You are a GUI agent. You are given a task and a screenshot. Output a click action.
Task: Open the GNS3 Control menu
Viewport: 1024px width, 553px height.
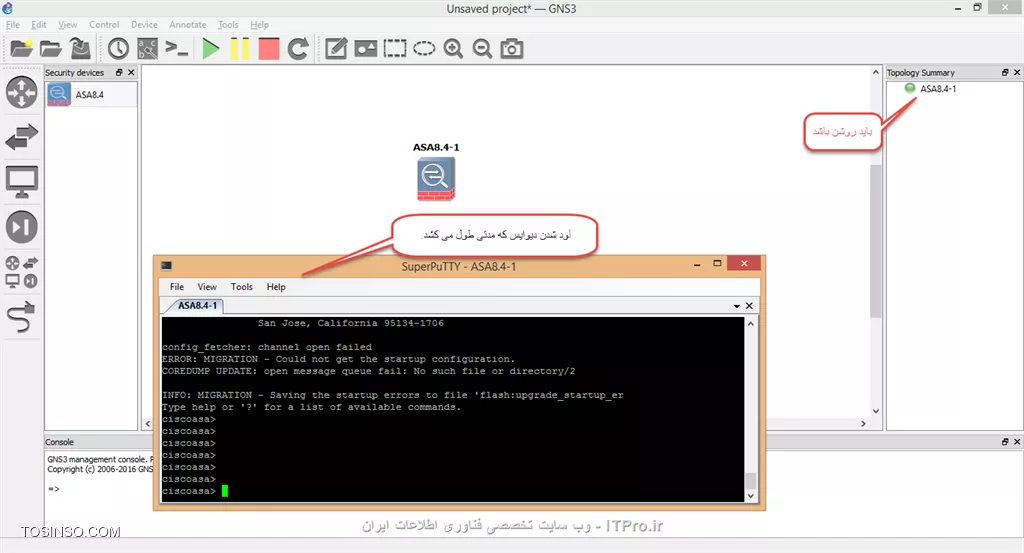[x=104, y=25]
